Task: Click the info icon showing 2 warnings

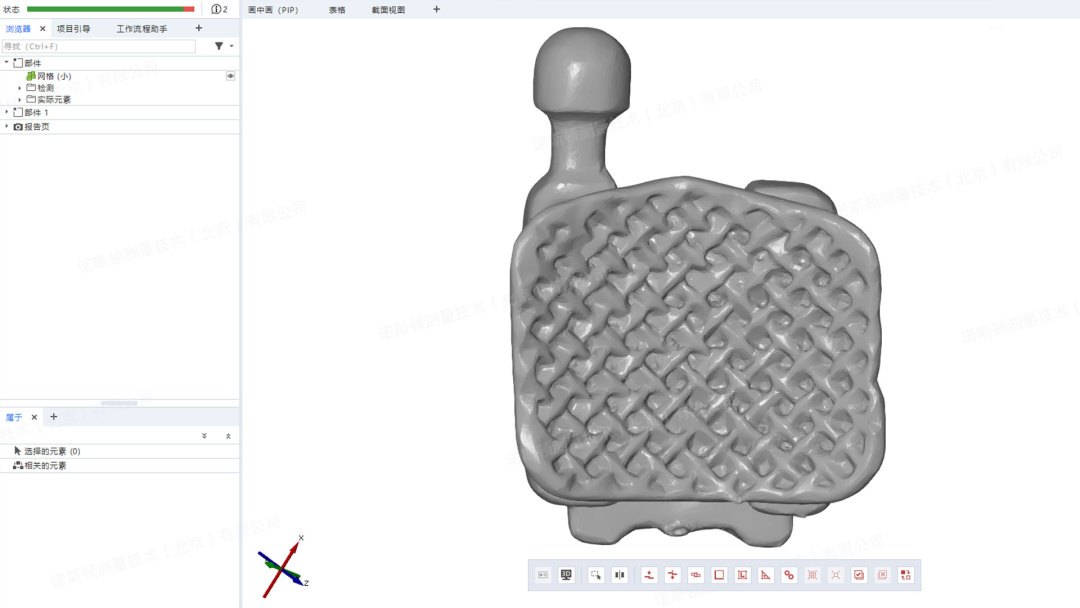Action: pyautogui.click(x=219, y=9)
